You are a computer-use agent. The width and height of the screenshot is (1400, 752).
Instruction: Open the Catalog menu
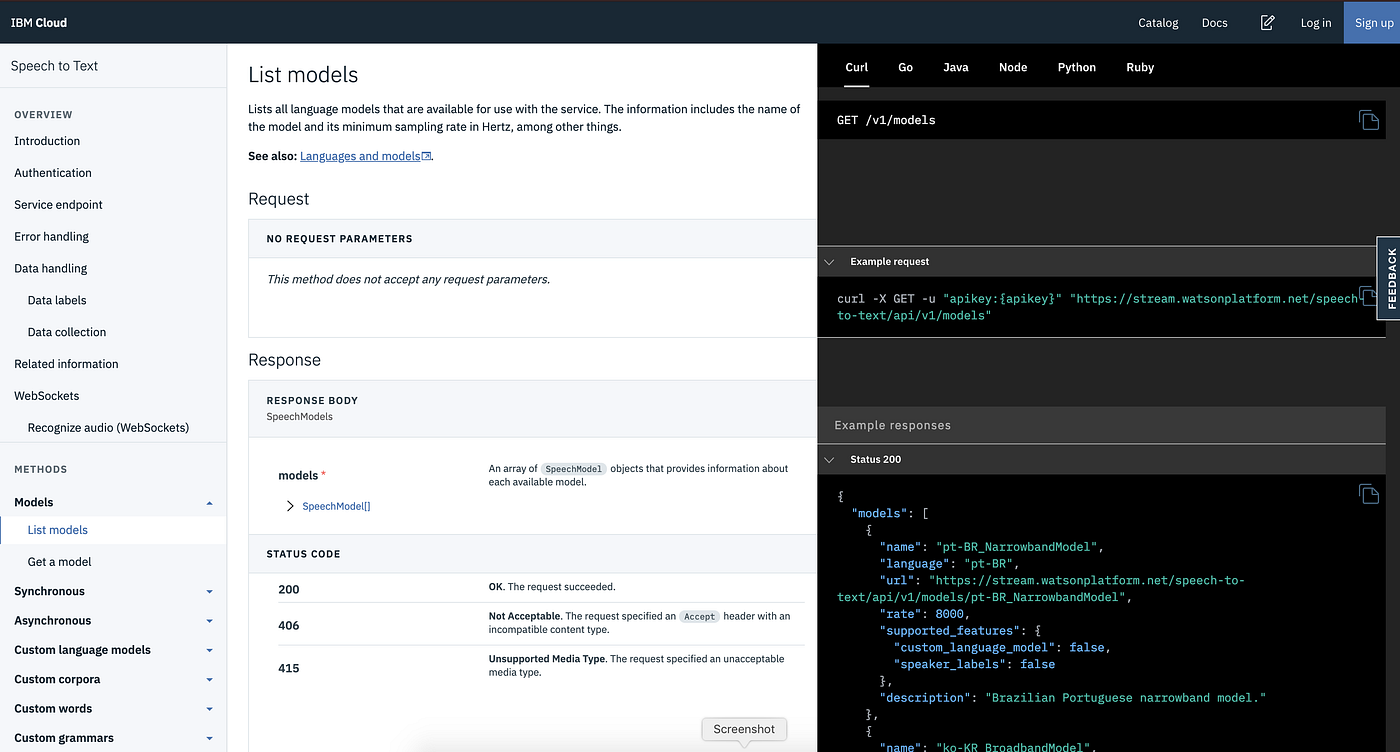[1157, 22]
